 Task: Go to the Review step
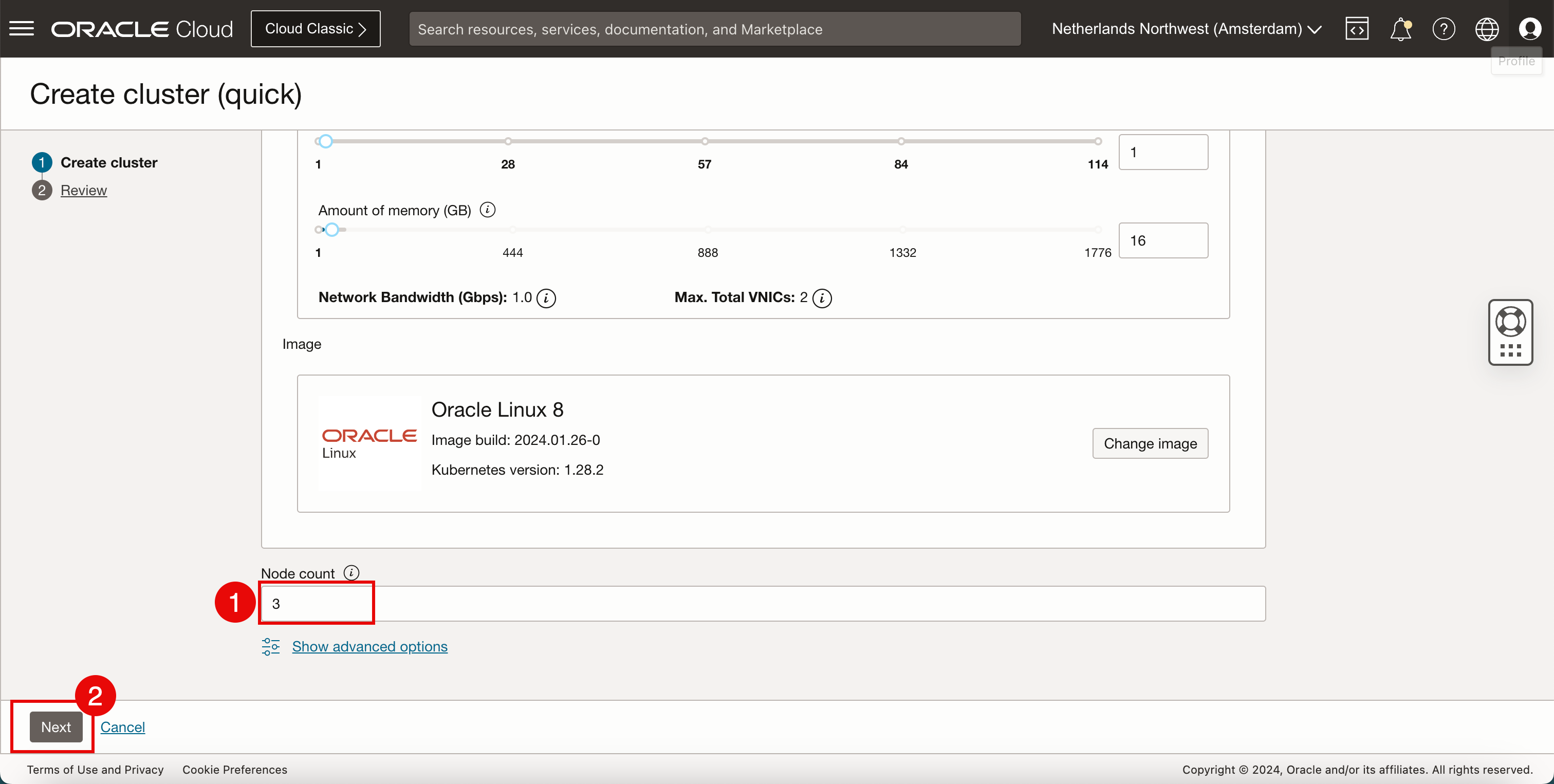[x=83, y=191]
